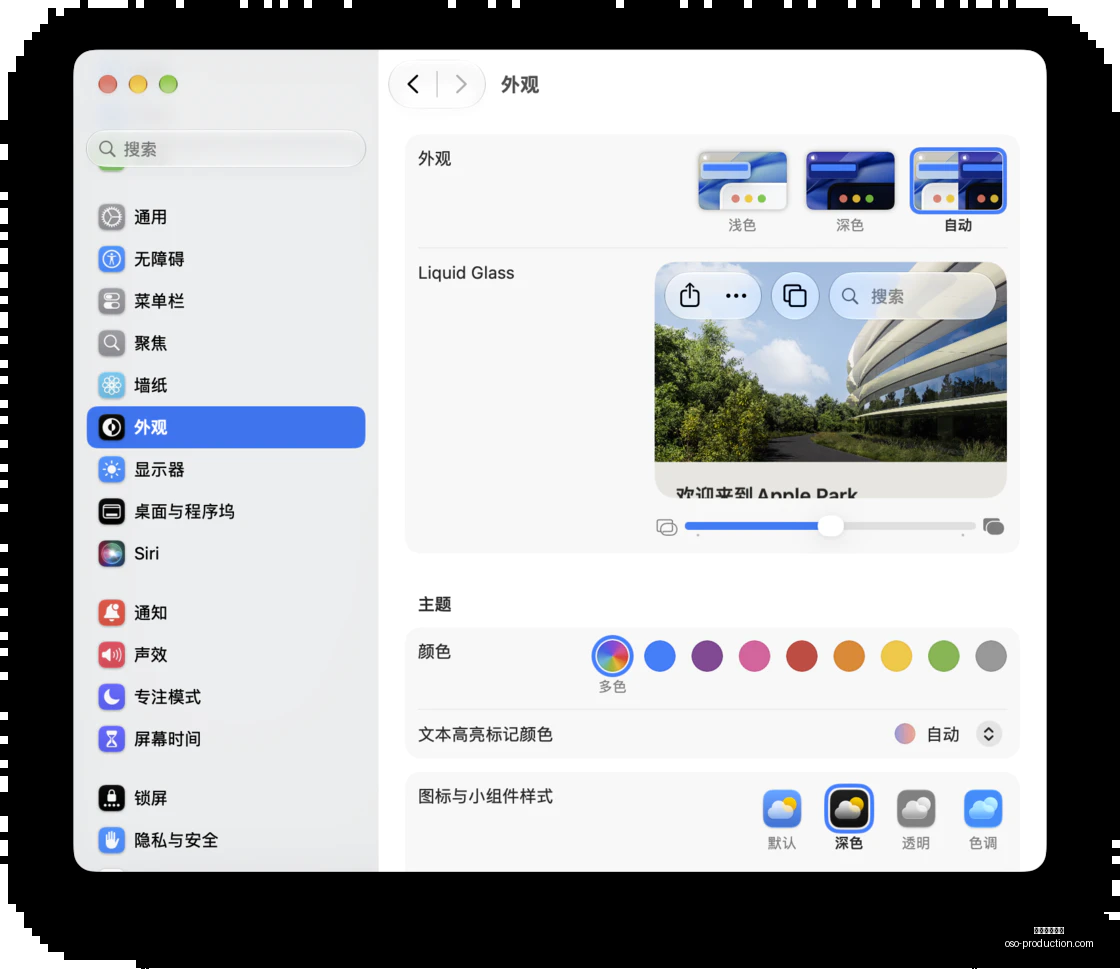Open the 显示器 displays icon
The image size is (1120, 969).
[x=111, y=469]
